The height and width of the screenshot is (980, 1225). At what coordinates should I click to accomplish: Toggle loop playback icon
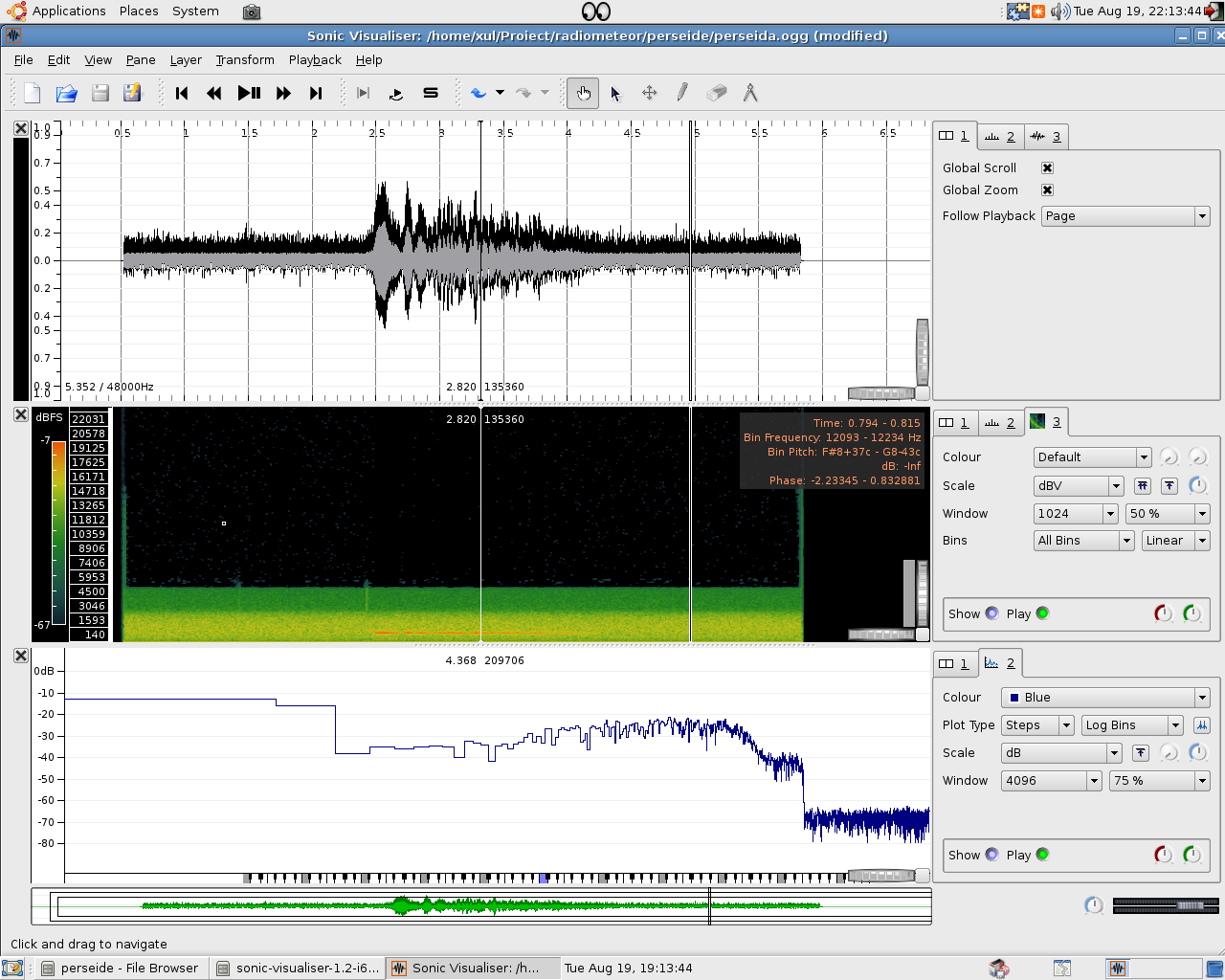click(396, 93)
